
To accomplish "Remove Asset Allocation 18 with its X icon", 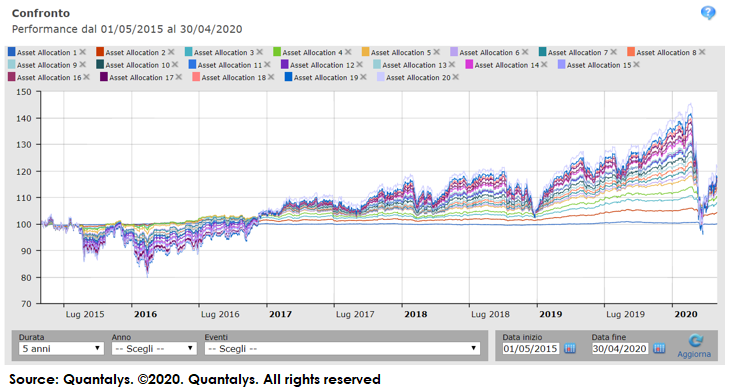I will point(270,77).
